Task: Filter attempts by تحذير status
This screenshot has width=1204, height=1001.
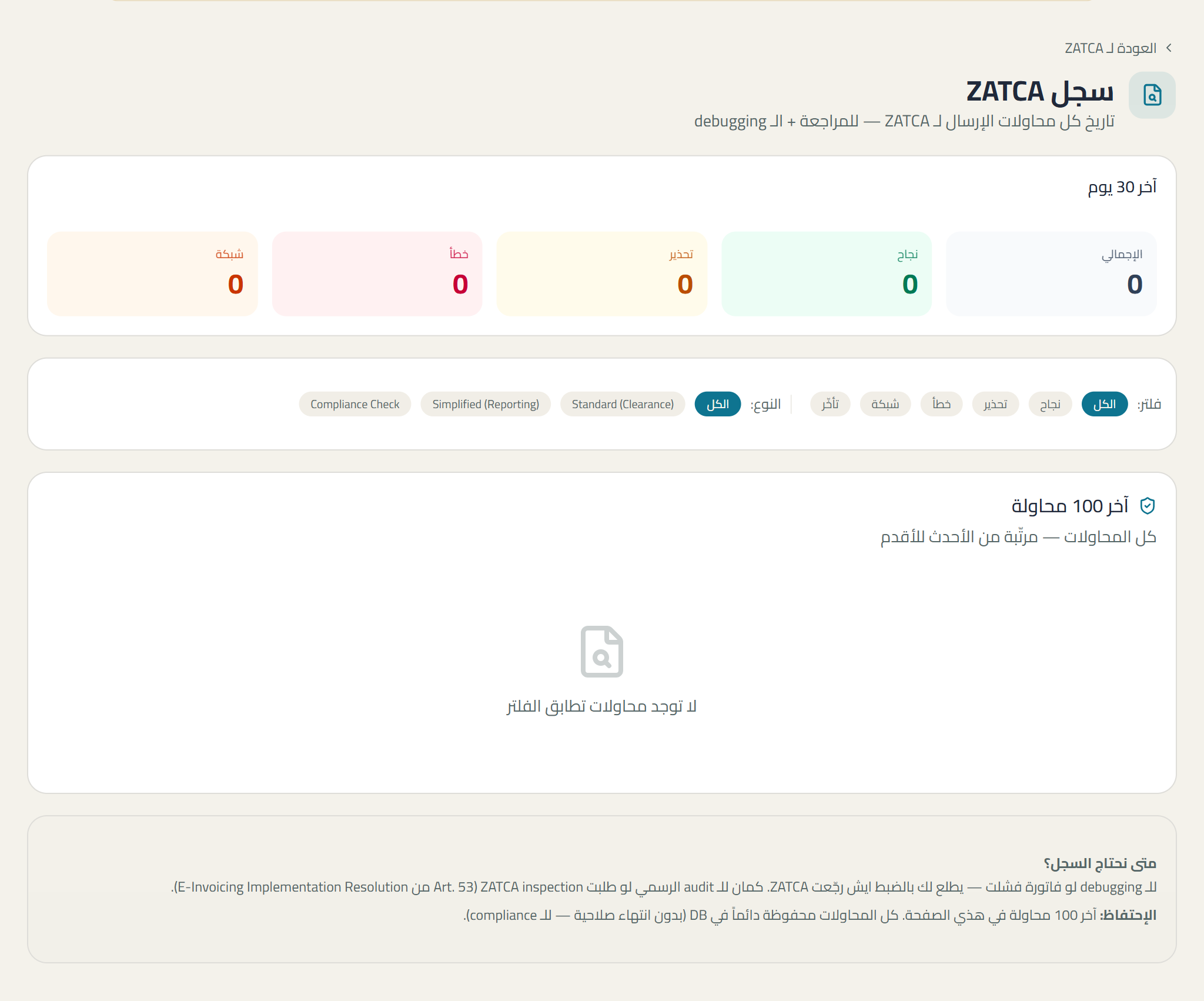Action: (x=996, y=404)
